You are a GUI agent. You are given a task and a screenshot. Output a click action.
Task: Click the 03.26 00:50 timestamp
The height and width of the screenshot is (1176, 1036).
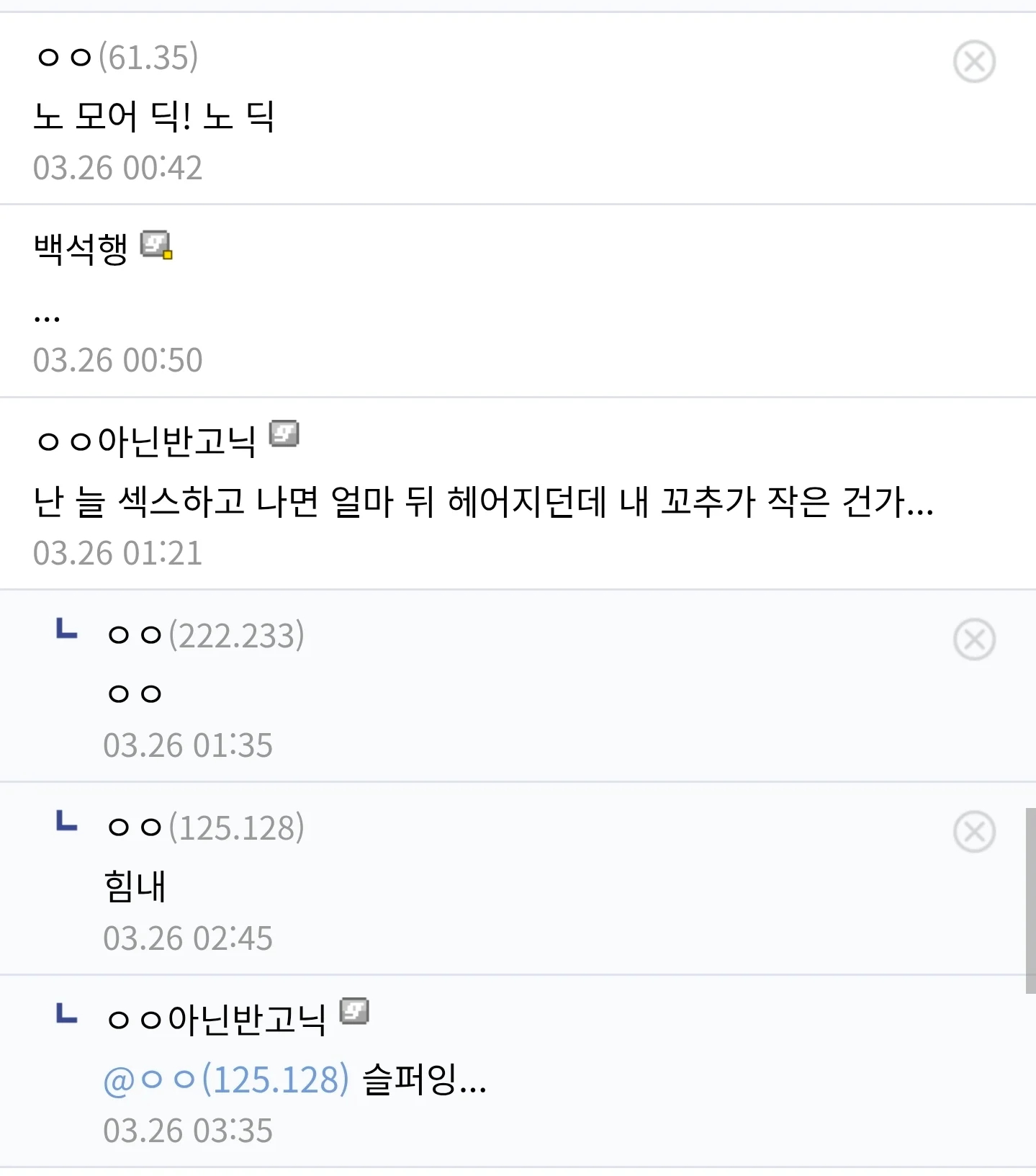pos(117,360)
